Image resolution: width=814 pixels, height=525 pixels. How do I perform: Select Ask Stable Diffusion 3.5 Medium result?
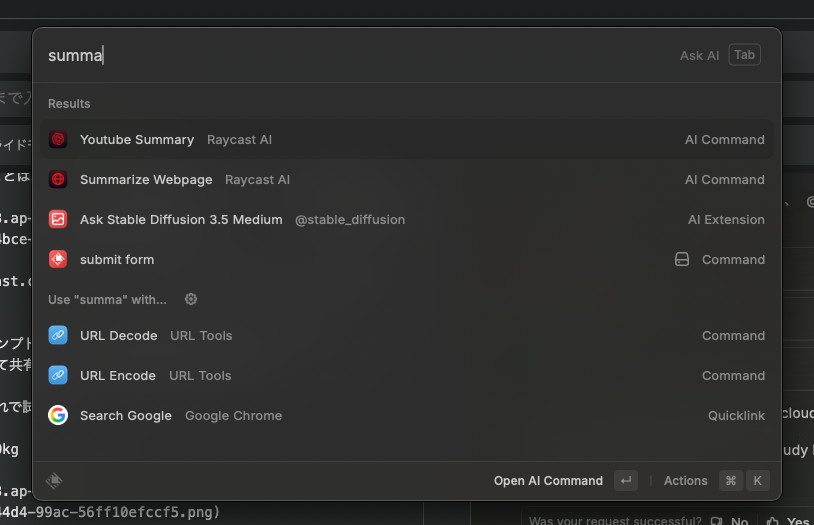[x=407, y=219]
